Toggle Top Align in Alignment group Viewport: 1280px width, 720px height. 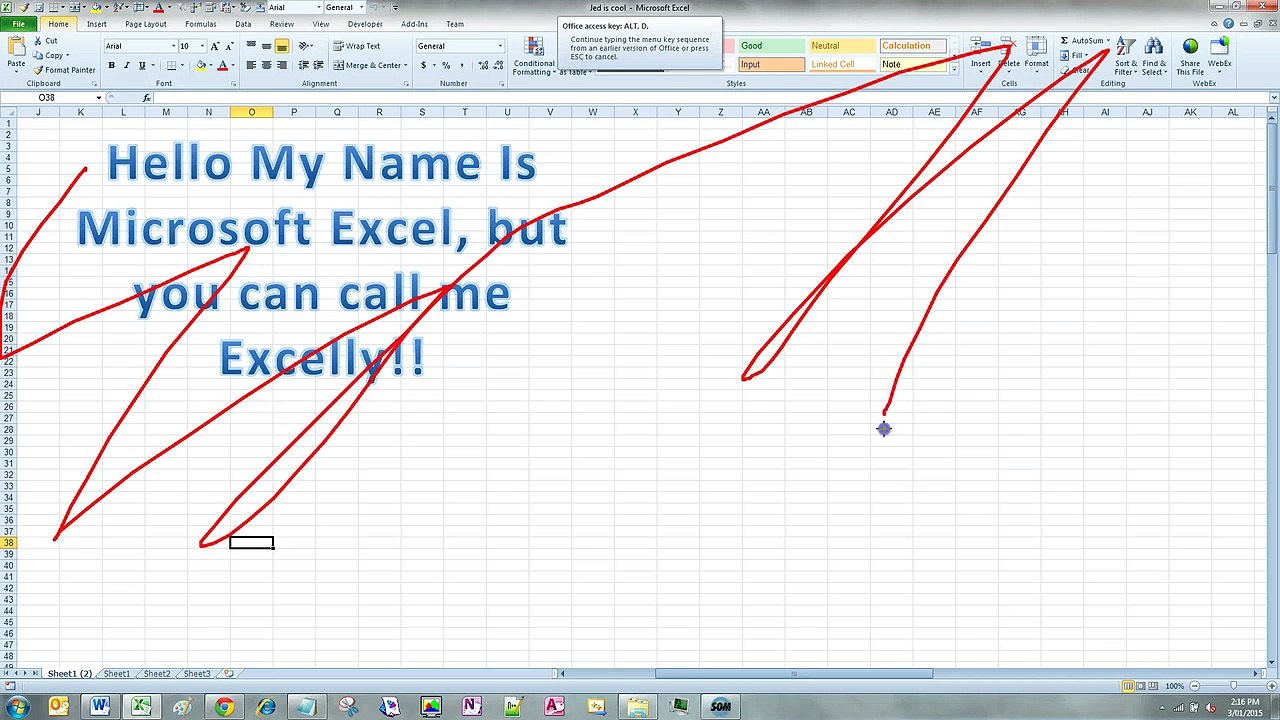[x=251, y=46]
